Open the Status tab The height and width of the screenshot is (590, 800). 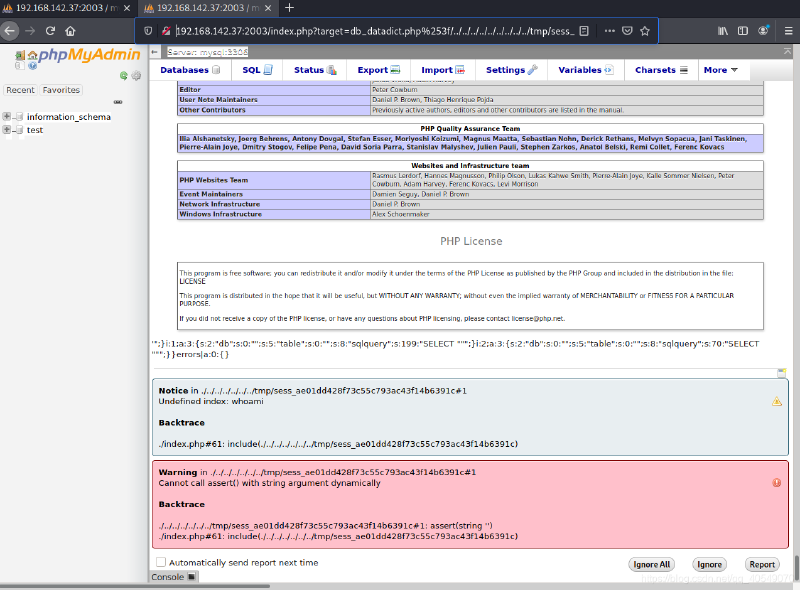pyautogui.click(x=315, y=70)
